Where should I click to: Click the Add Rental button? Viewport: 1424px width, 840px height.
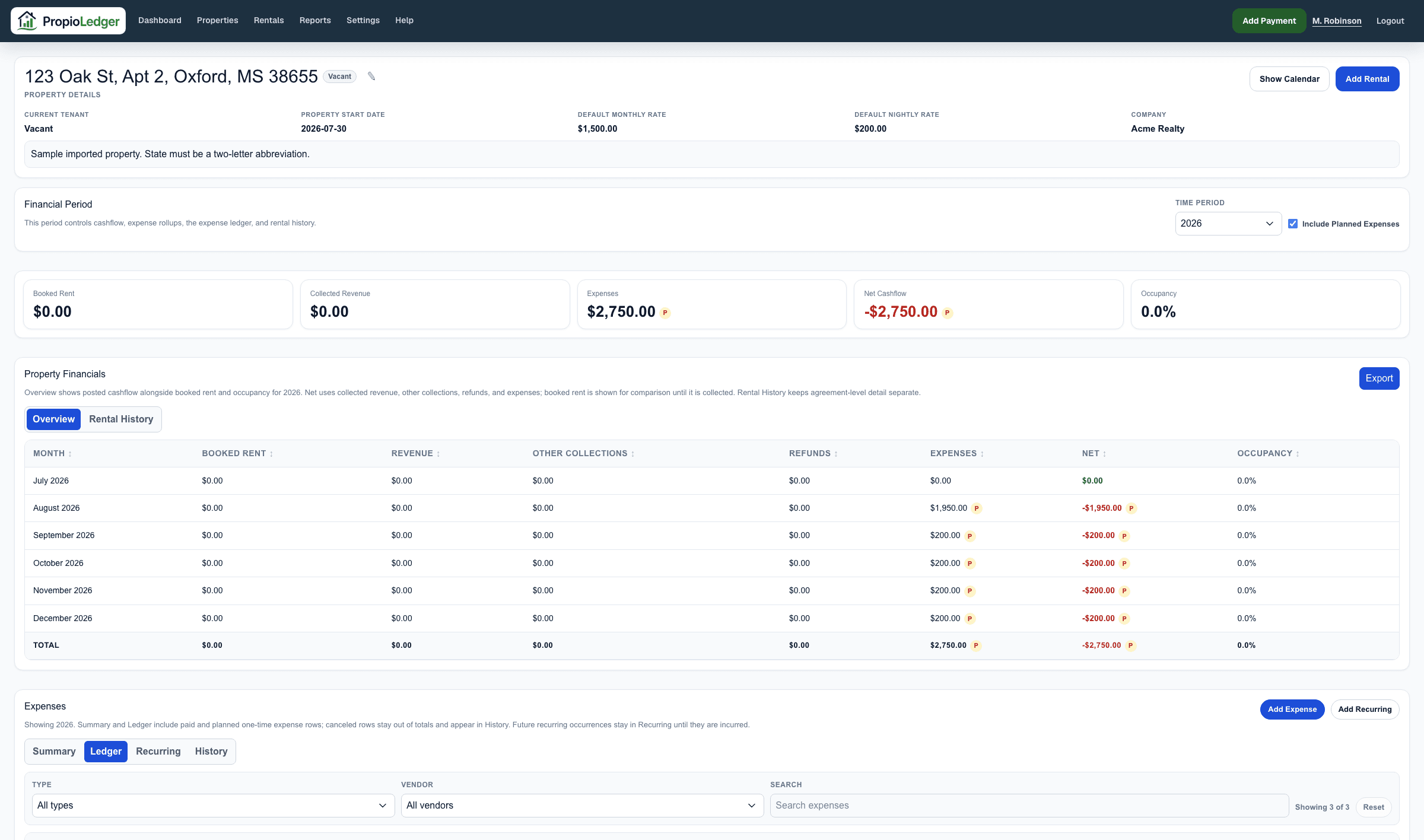point(1367,79)
